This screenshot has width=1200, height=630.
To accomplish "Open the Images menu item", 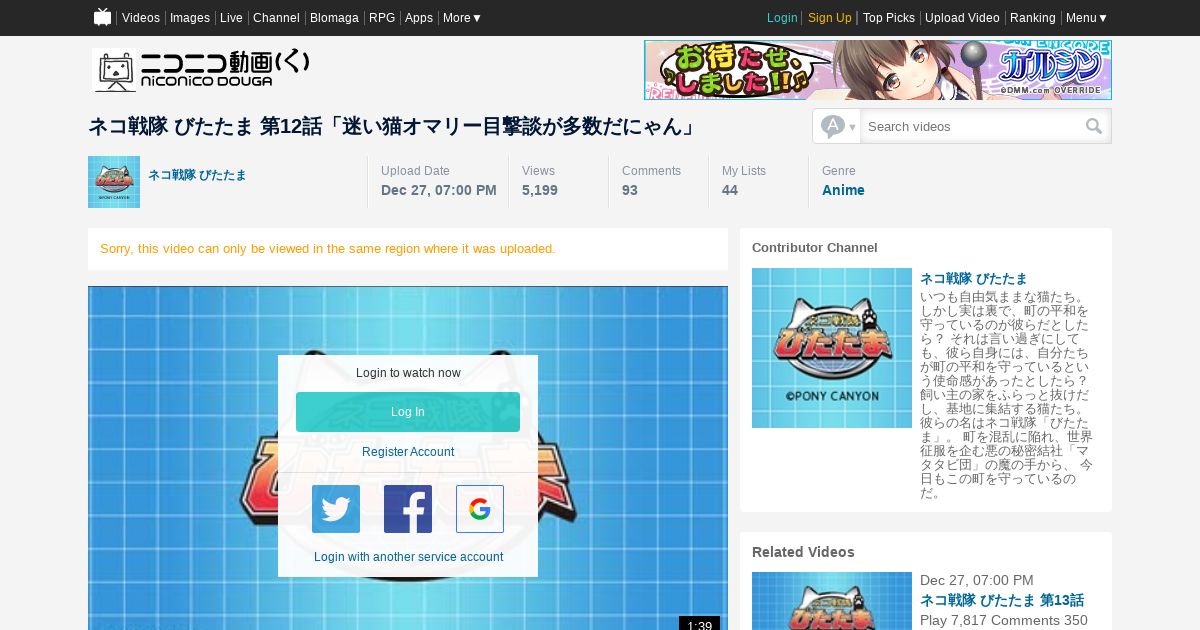I will pyautogui.click(x=190, y=18).
